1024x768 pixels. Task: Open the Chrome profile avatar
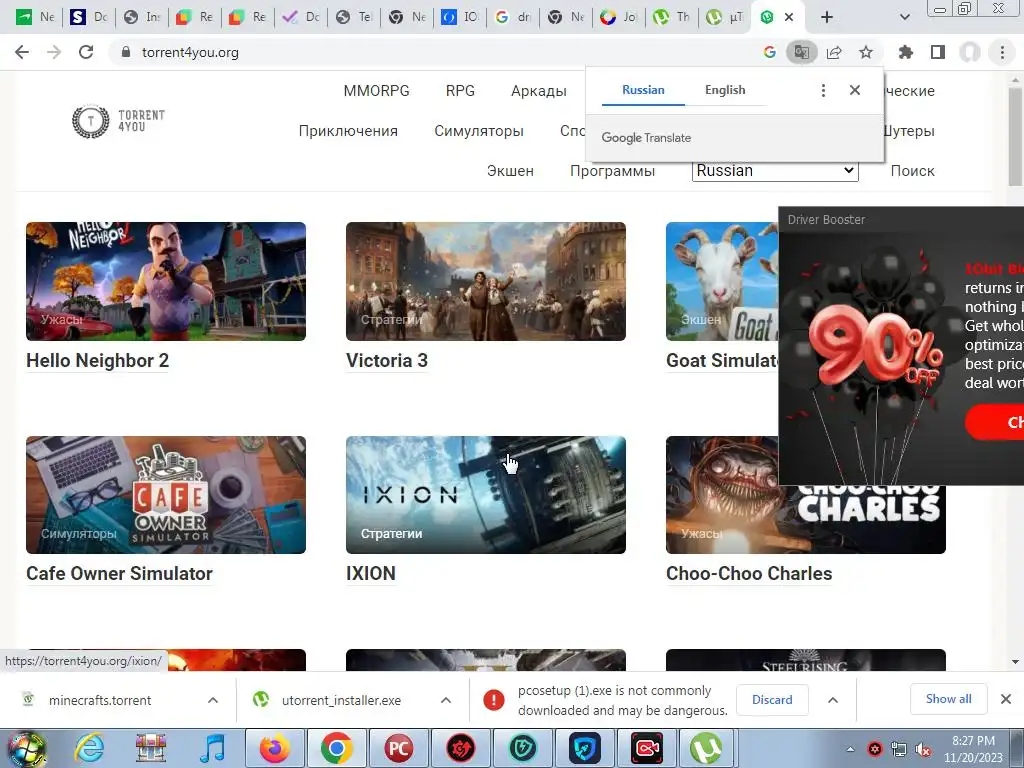click(970, 52)
